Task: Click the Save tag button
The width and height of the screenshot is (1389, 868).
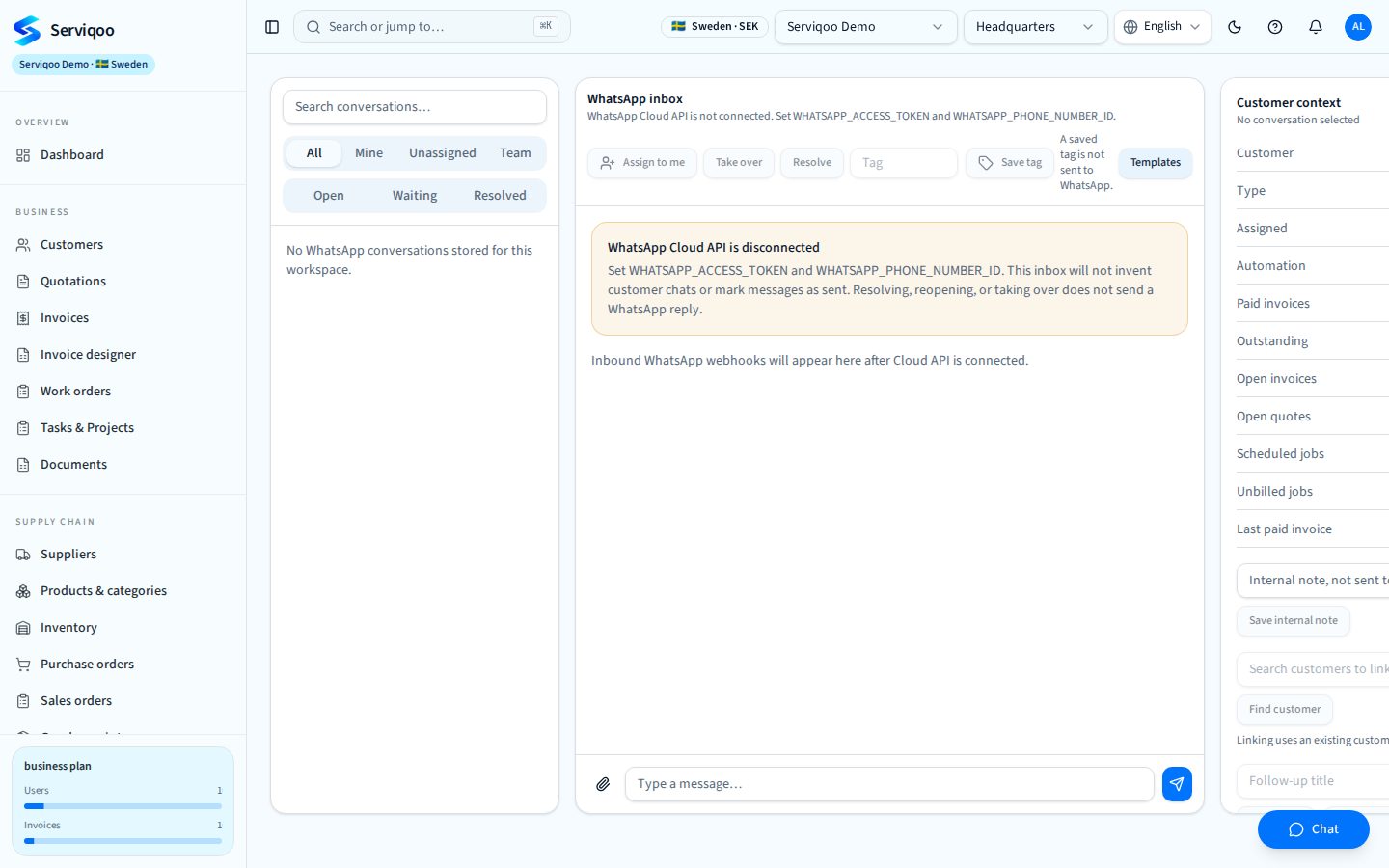Action: tap(1010, 163)
